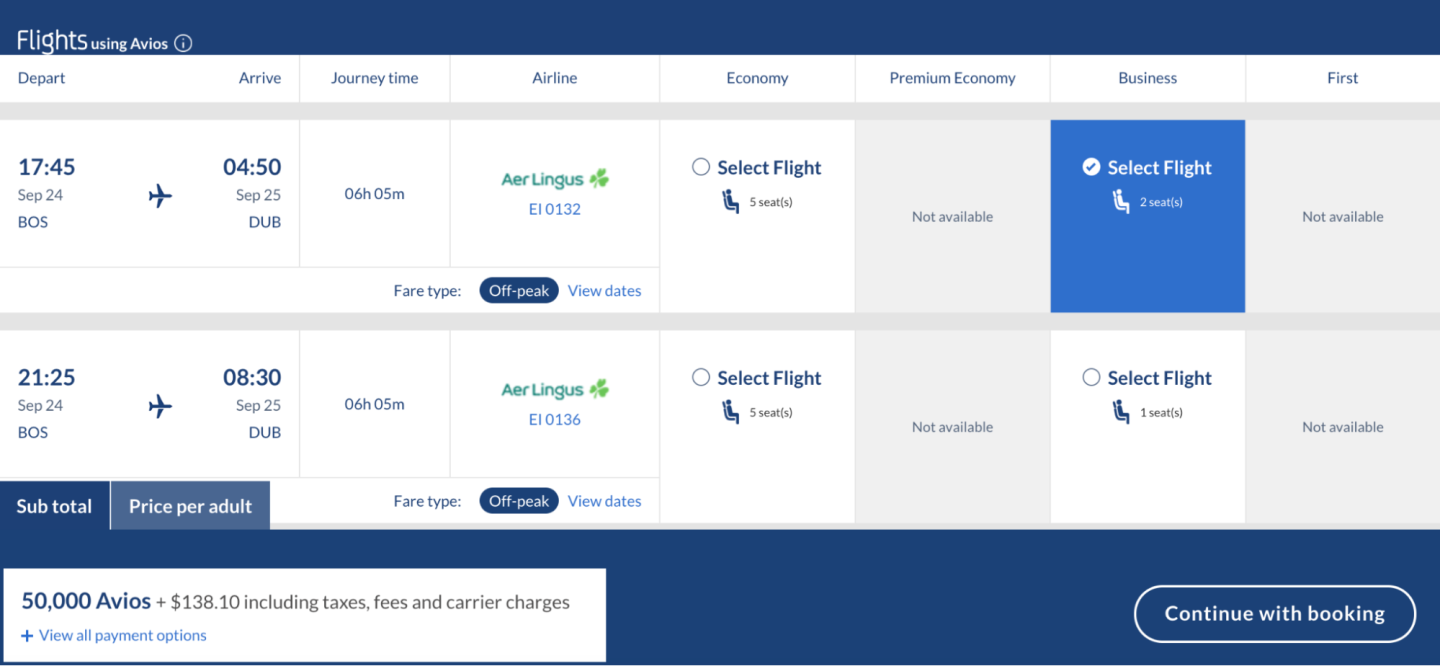Screen dimensions: 1440x666
Task: Switch to the Sub total tab
Action: pyautogui.click(x=54, y=506)
